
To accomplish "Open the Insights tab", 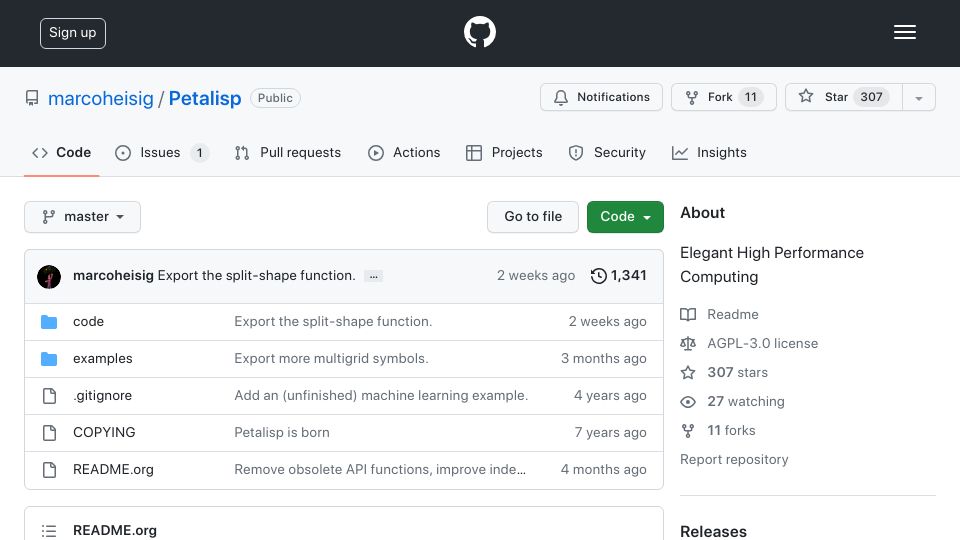I will (709, 152).
